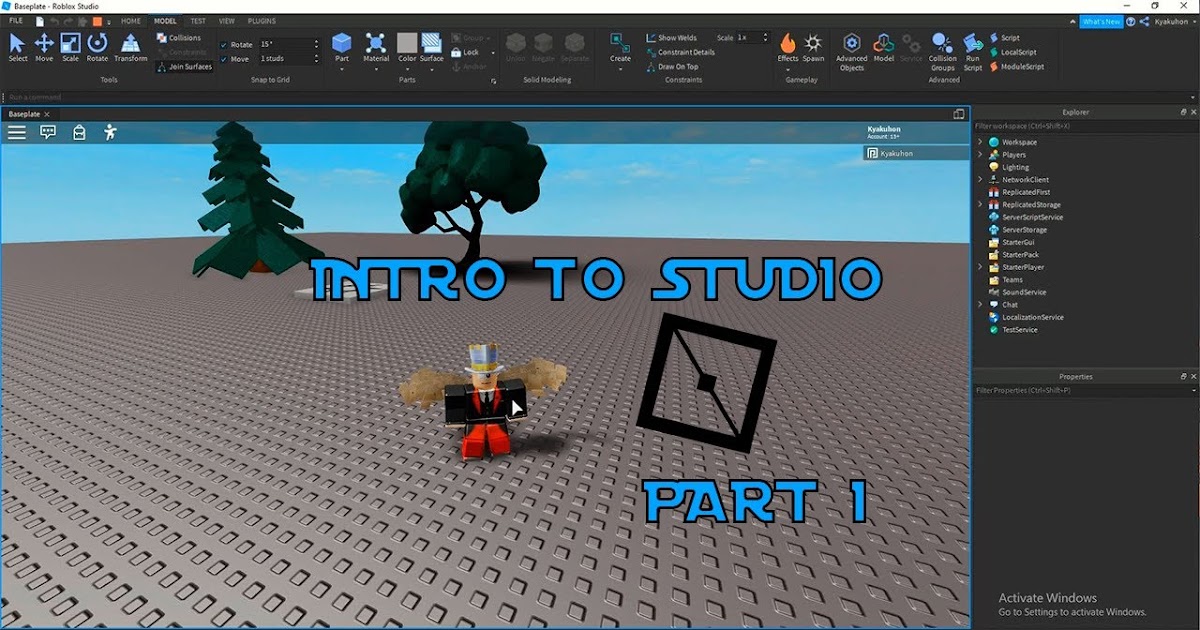Screen dimensions: 1200x630
Task: Click the Kyakuhon account name
Action: pos(1172,21)
